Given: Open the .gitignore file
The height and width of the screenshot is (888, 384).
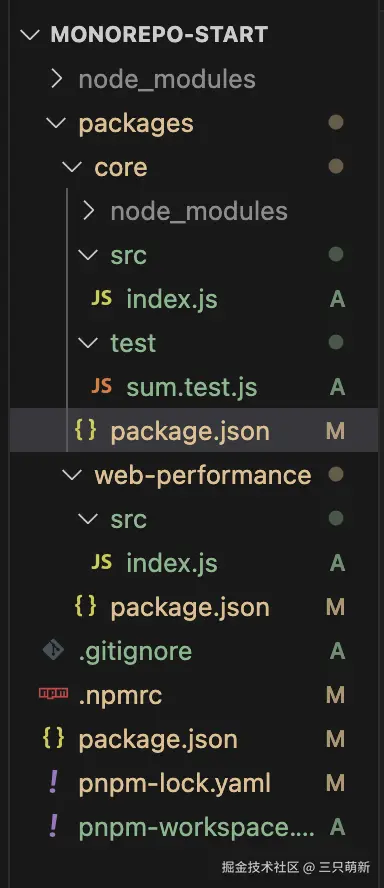Looking at the screenshot, I should tap(135, 652).
